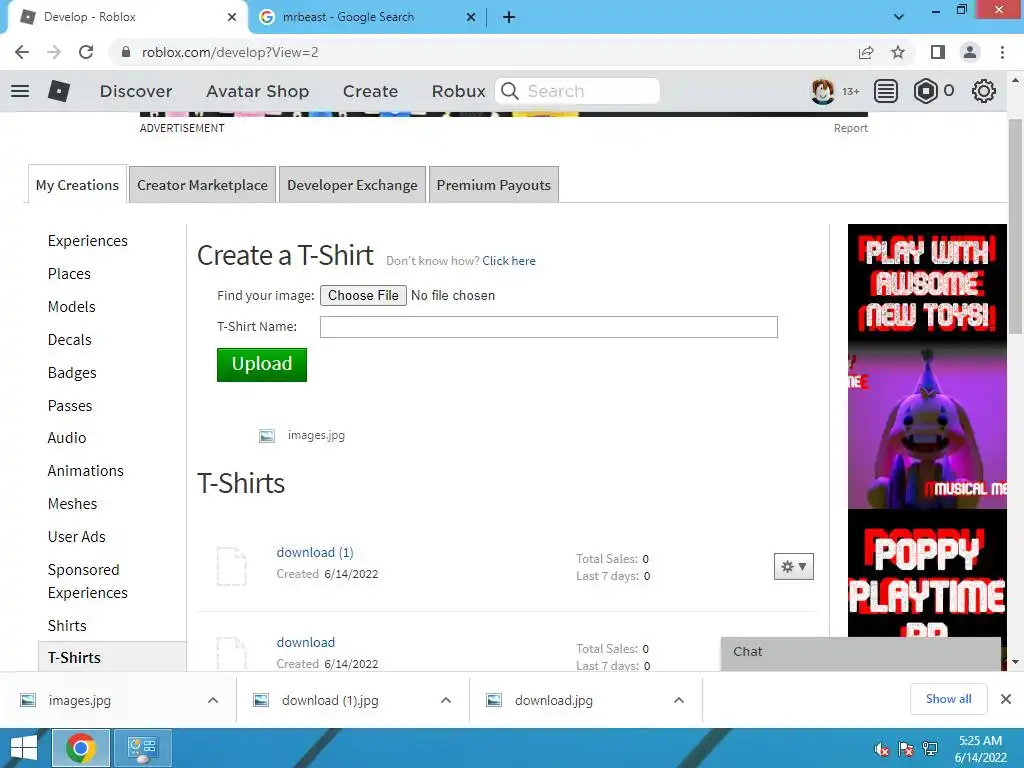Select Places in the sidebar
Screen dimensions: 1024x768
pyautogui.click(x=69, y=274)
